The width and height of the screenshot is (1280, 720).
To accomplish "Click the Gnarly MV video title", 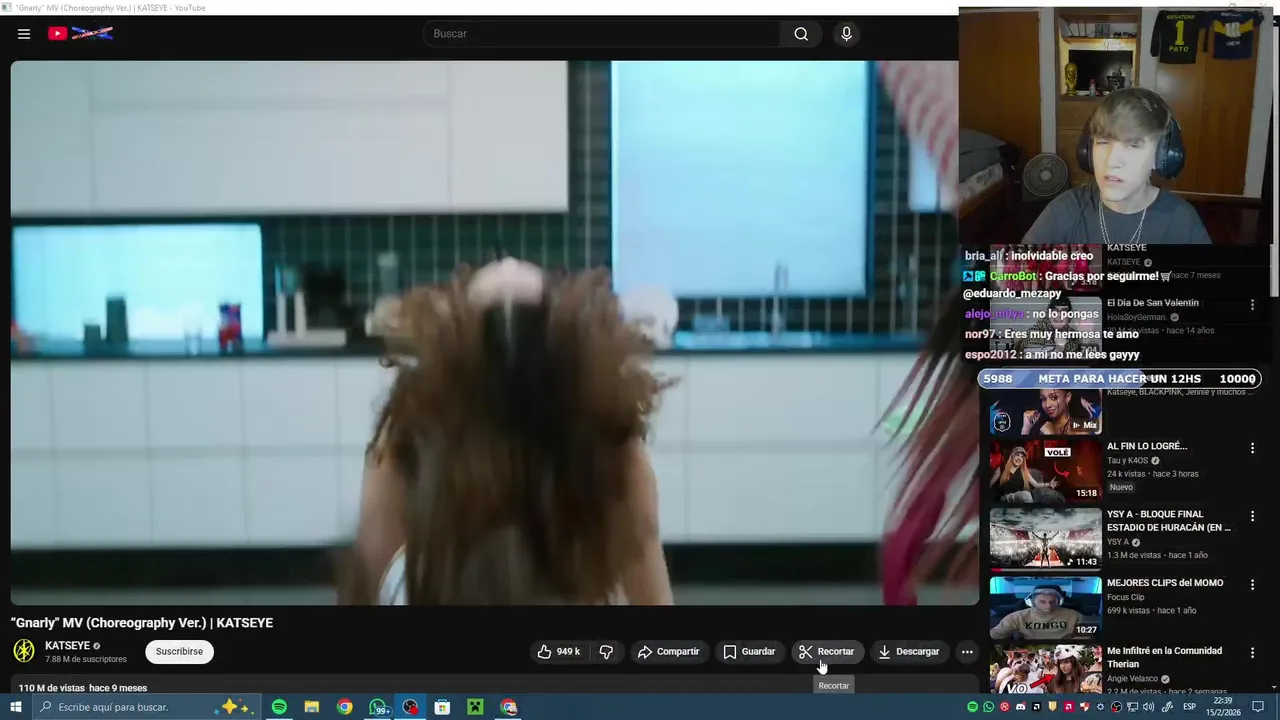I will [x=142, y=623].
